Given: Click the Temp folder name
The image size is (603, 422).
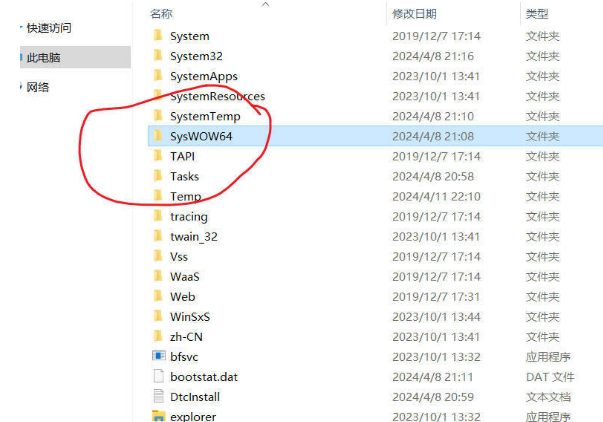Looking at the screenshot, I should point(185,197).
